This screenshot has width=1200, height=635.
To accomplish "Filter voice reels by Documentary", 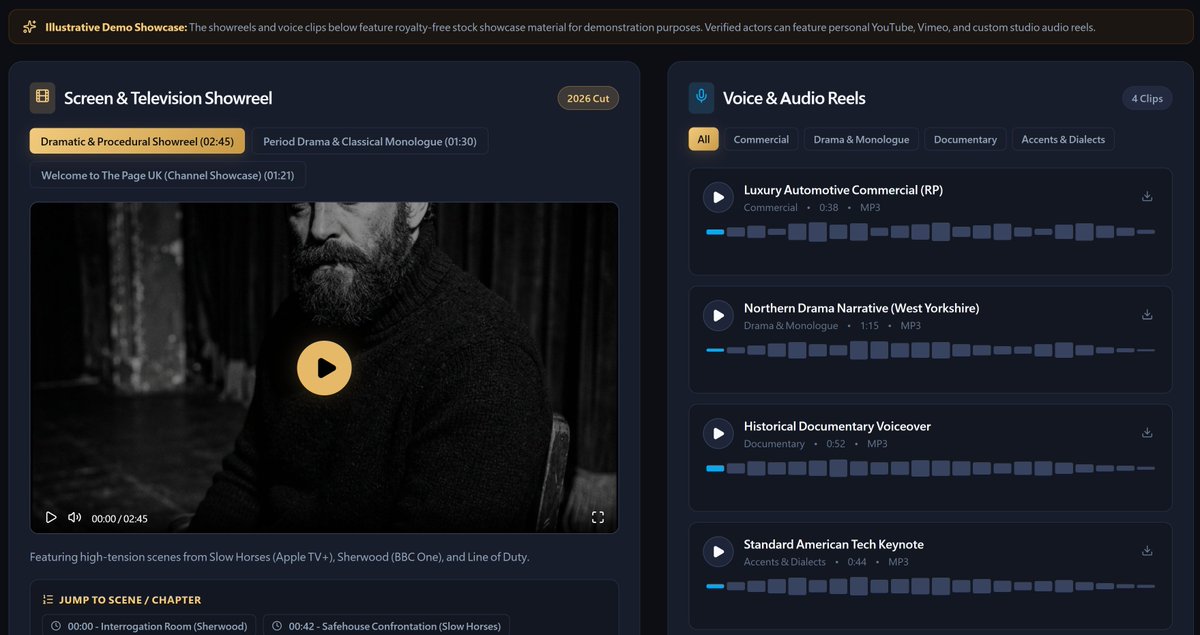I will point(965,139).
